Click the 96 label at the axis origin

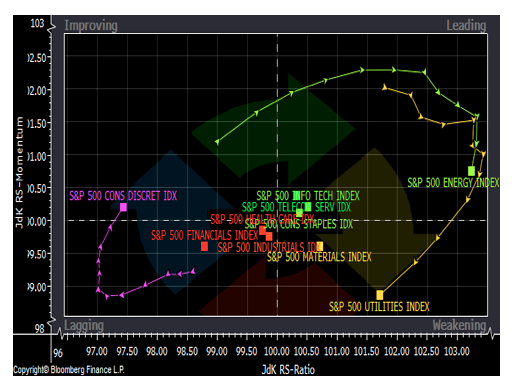click(x=58, y=353)
